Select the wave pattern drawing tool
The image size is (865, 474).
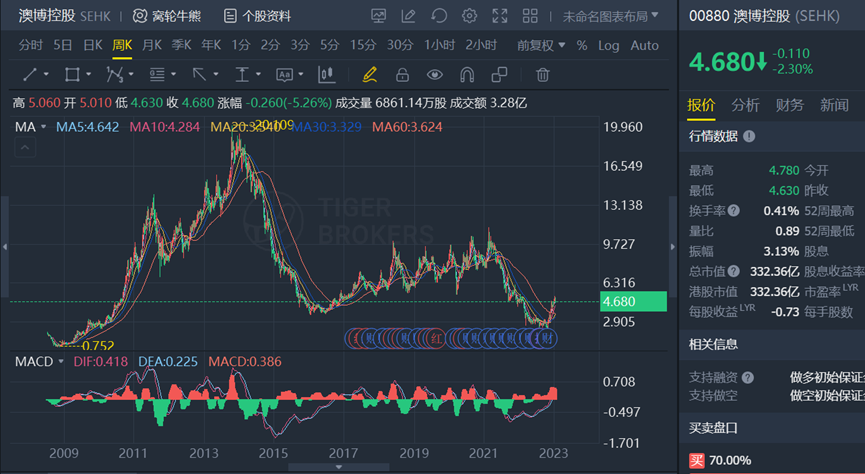click(115, 74)
